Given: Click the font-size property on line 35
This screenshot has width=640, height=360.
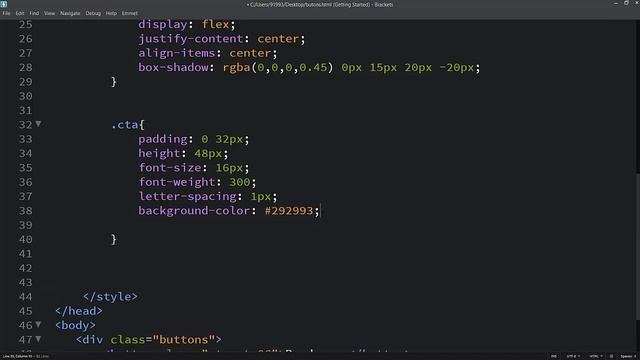Looking at the screenshot, I should pyautogui.click(x=170, y=168).
